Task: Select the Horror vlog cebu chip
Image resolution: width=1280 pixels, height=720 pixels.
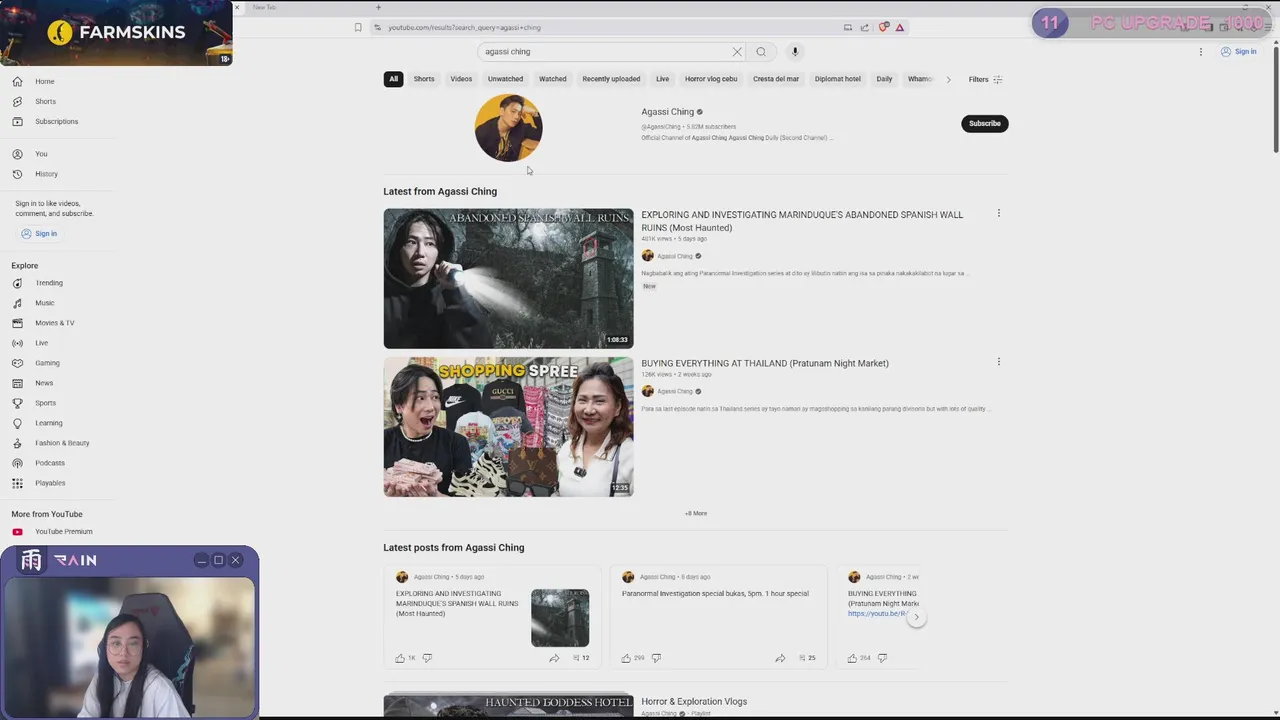Action: 711,79
